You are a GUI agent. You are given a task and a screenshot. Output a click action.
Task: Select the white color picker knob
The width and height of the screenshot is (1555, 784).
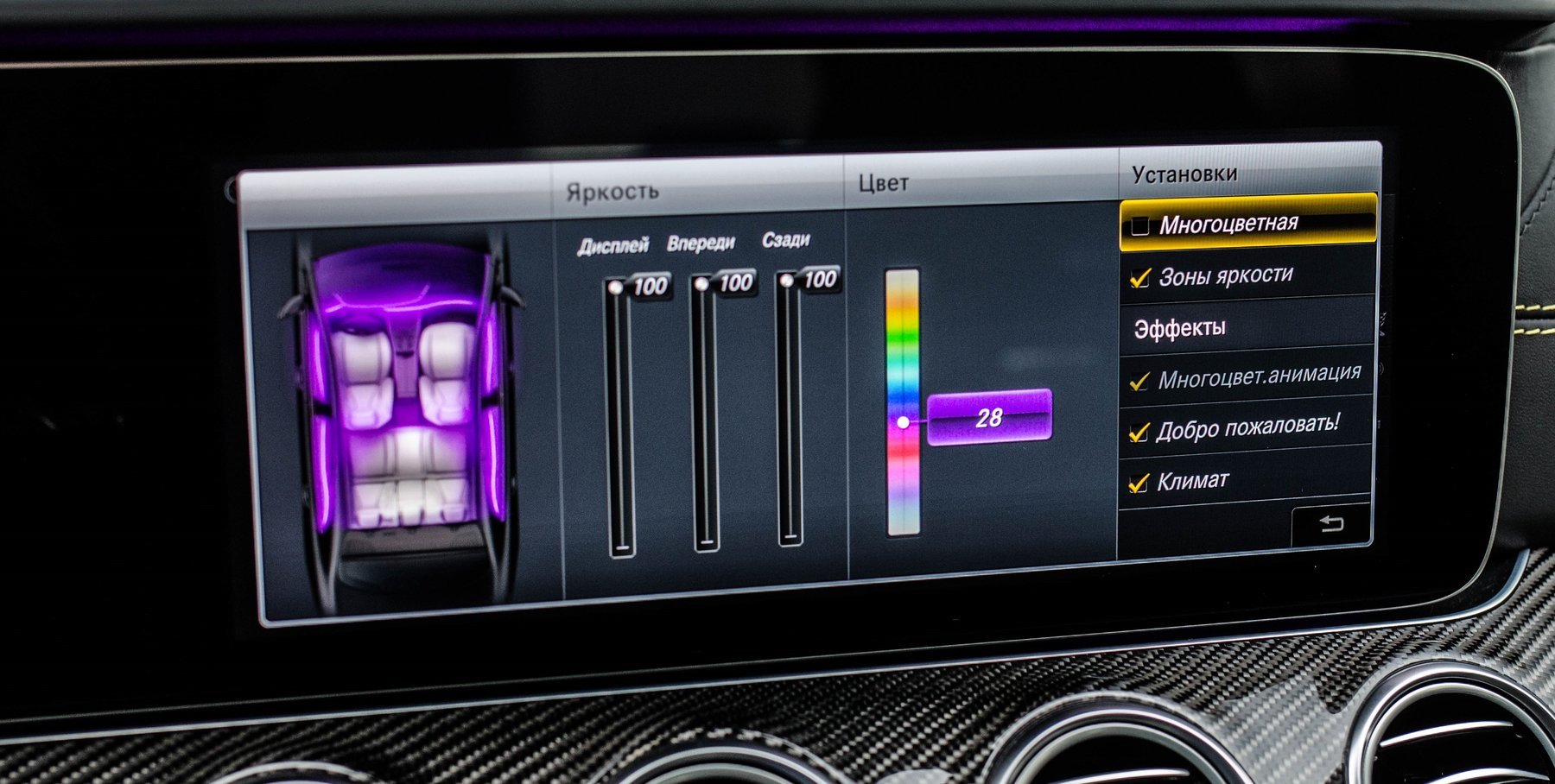[903, 422]
